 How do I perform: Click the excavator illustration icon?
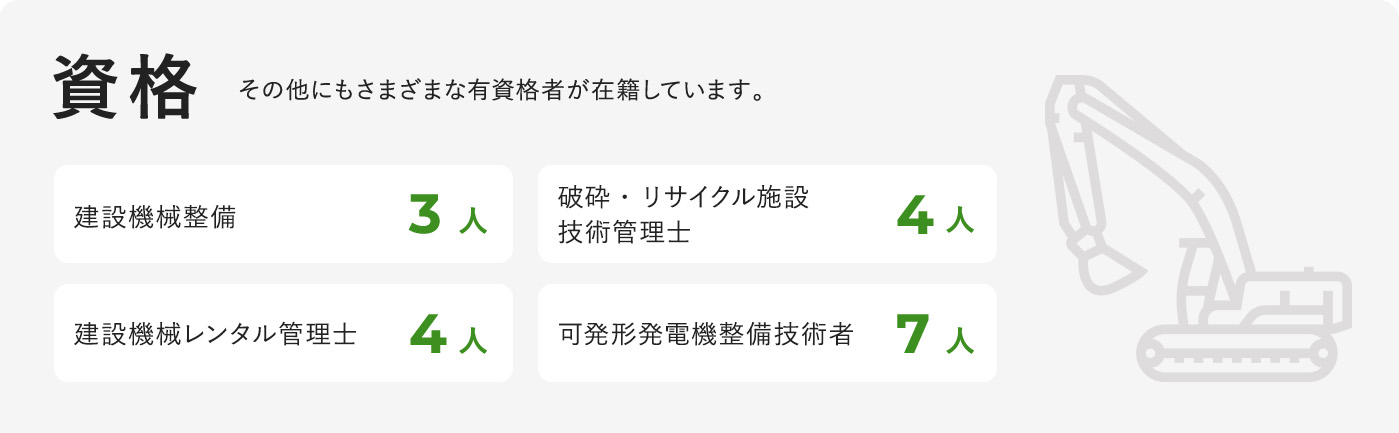pos(1190,230)
